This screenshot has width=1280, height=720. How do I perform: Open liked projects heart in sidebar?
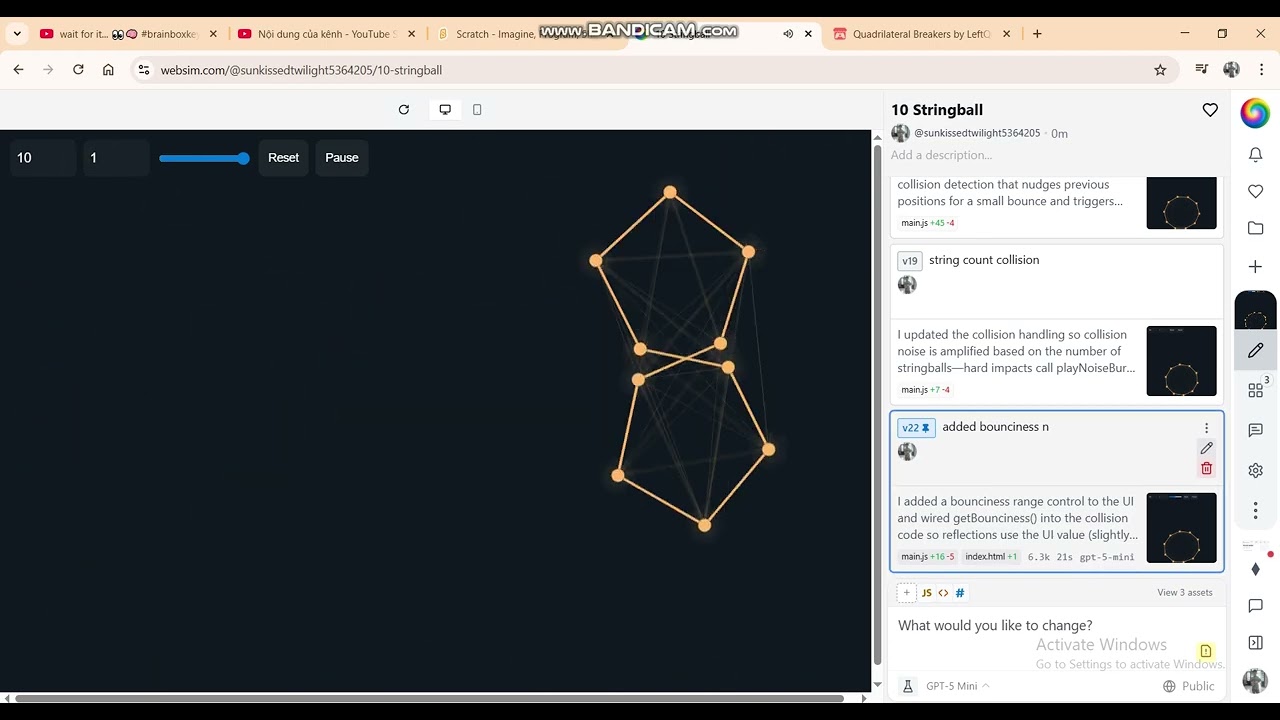(1256, 191)
